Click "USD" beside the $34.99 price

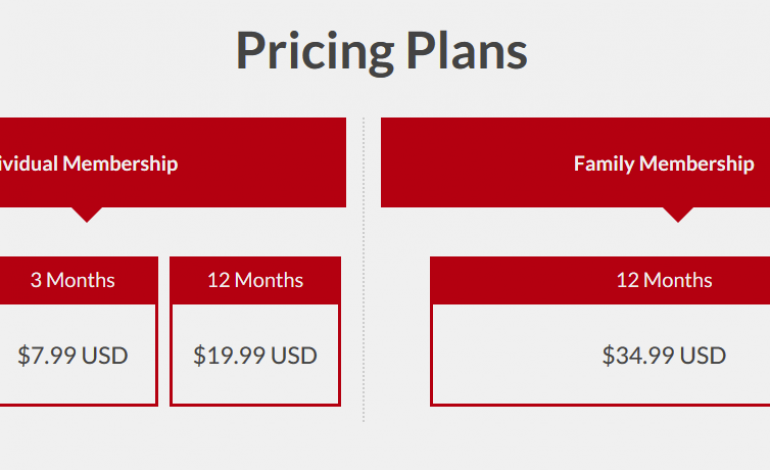tap(703, 355)
